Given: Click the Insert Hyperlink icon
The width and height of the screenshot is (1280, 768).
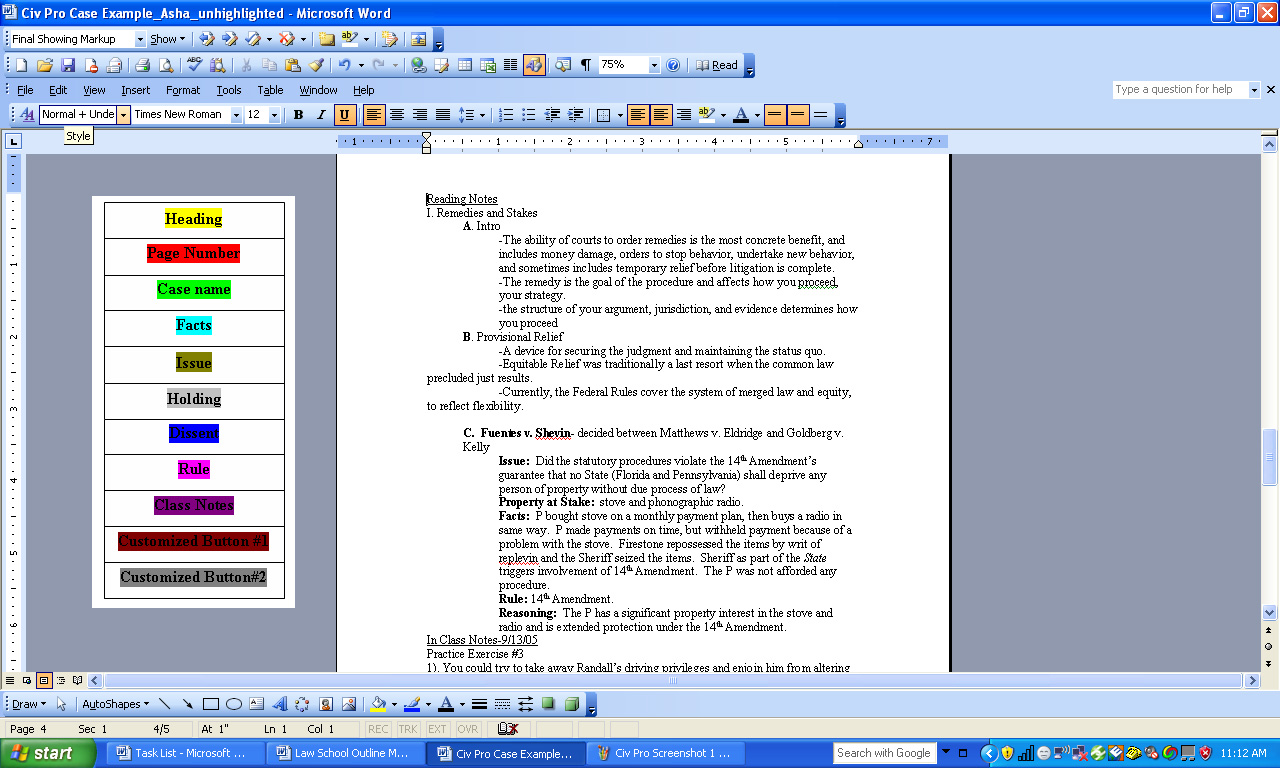Looking at the screenshot, I should [x=418, y=65].
